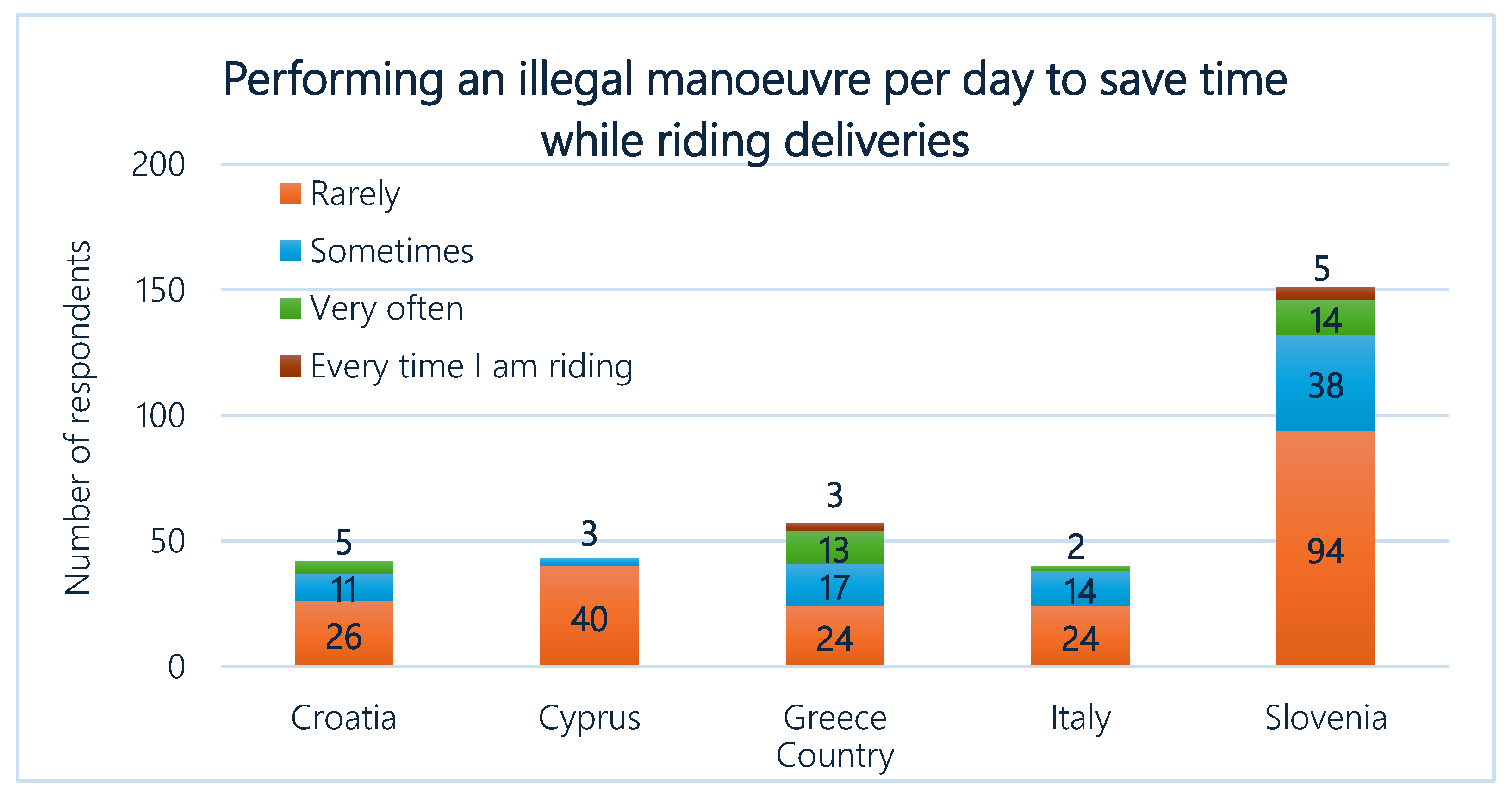This screenshot has width=1512, height=798.
Task: Click Slovenia's Sometimes segment labeled 38
Action: 1325,384
